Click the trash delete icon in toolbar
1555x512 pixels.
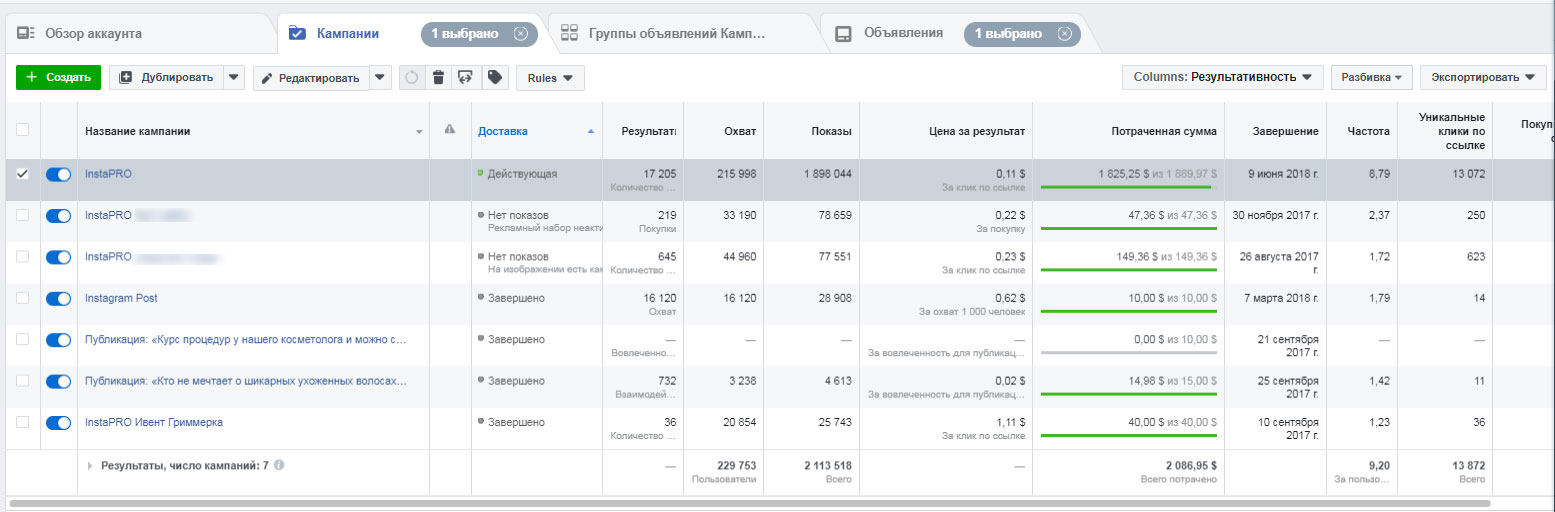pos(438,77)
